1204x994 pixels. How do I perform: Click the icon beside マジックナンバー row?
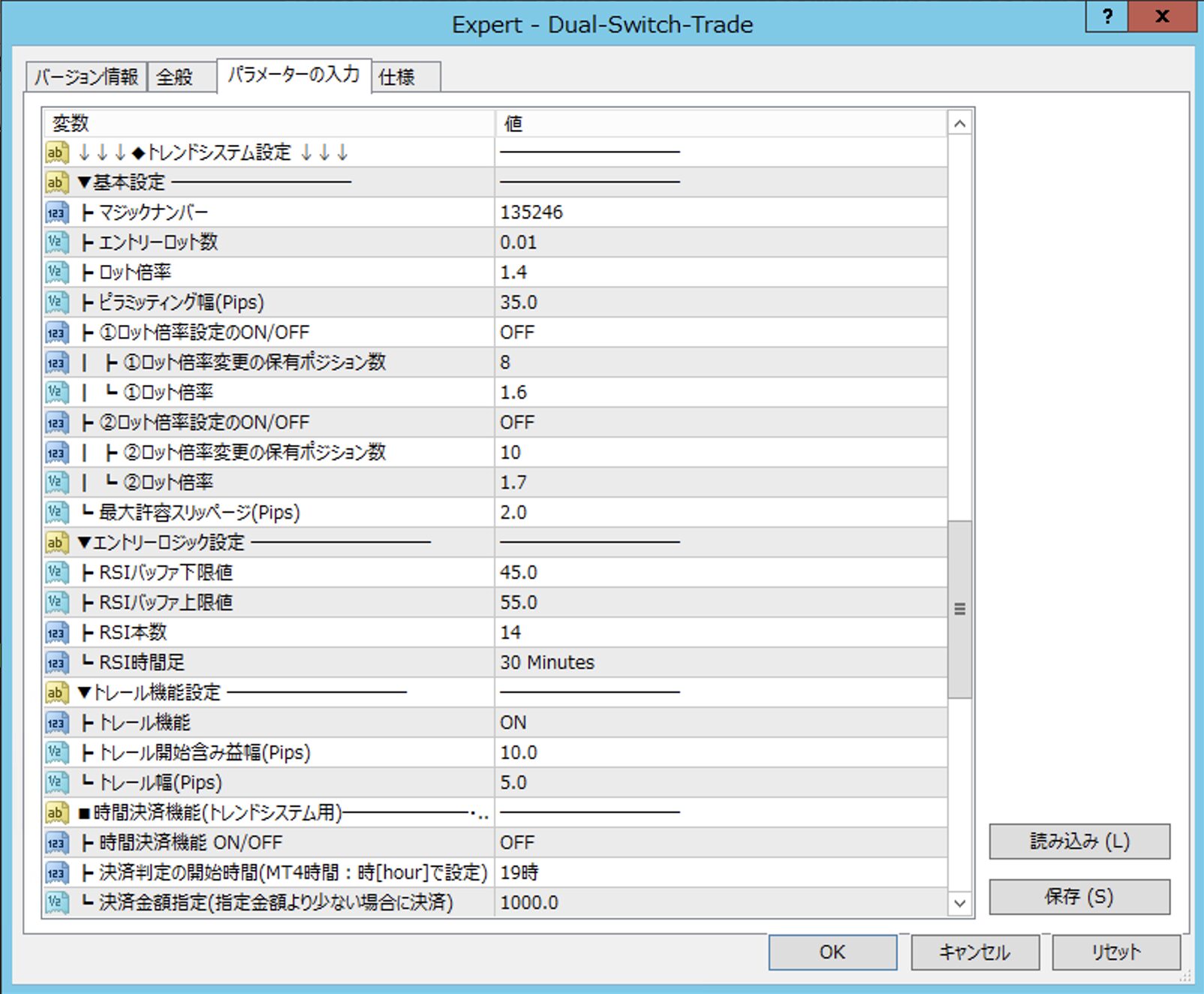click(56, 212)
